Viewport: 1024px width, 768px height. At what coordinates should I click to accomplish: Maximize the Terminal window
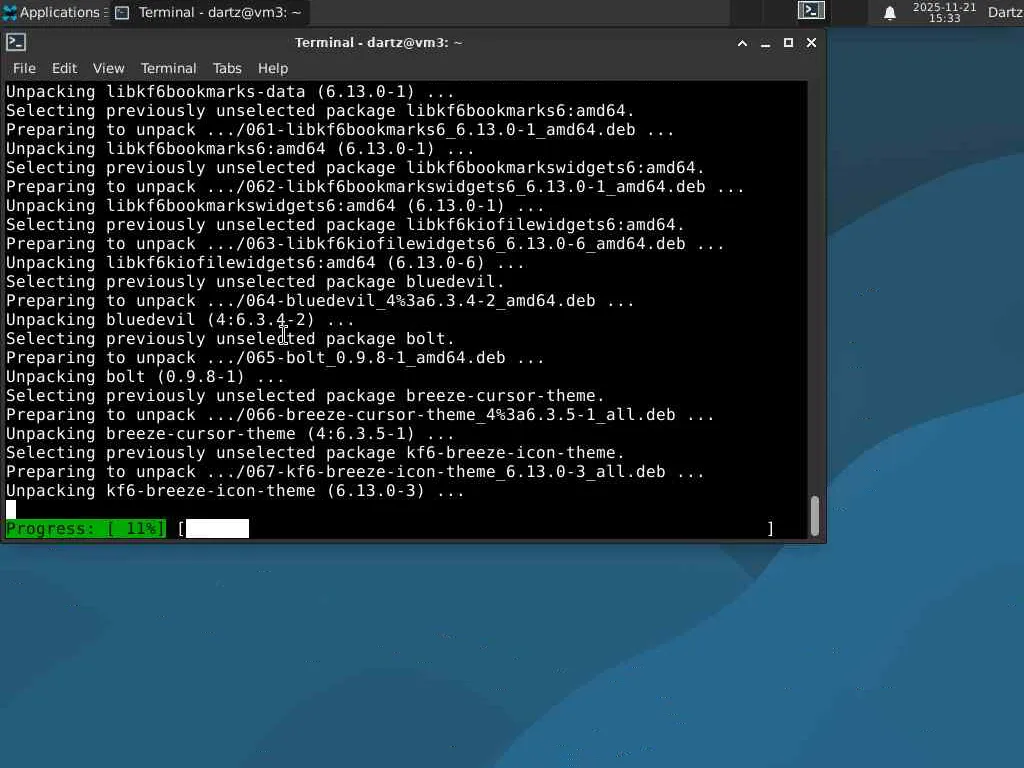788,43
